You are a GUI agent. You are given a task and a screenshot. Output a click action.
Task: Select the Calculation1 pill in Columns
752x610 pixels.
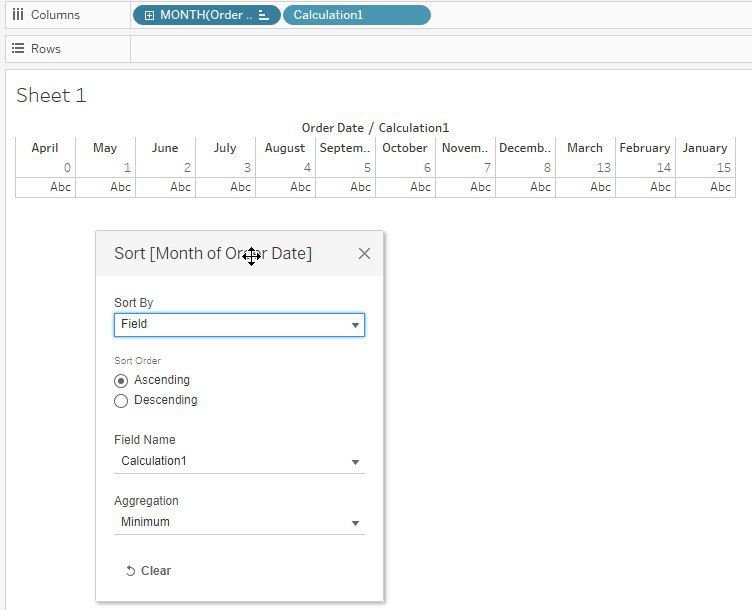pyautogui.click(x=357, y=15)
